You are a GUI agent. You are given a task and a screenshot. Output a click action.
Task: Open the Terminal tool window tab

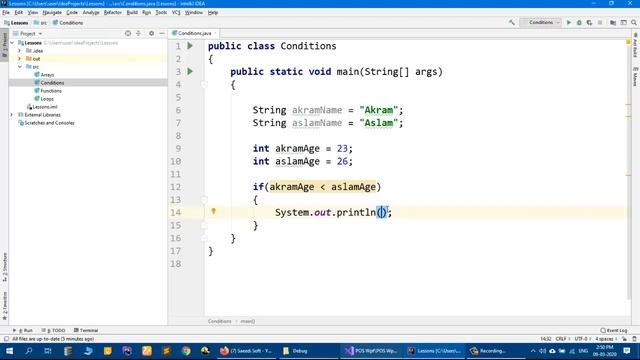[x=86, y=330]
